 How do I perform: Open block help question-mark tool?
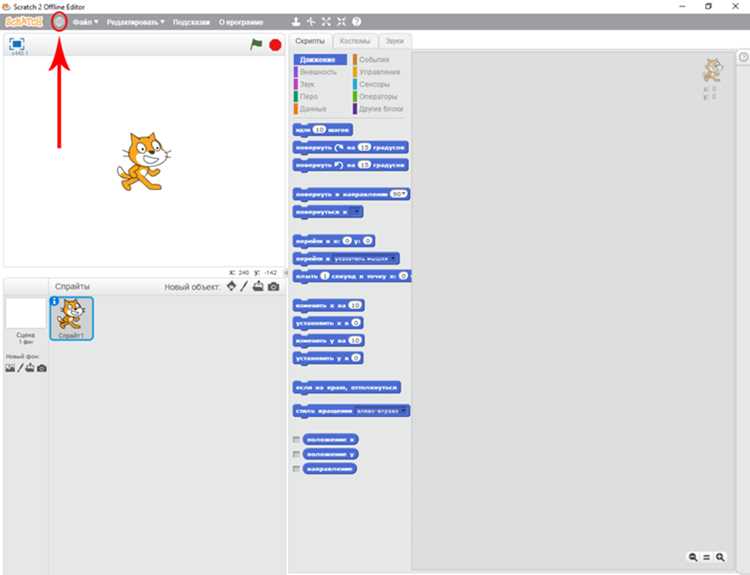coord(356,22)
